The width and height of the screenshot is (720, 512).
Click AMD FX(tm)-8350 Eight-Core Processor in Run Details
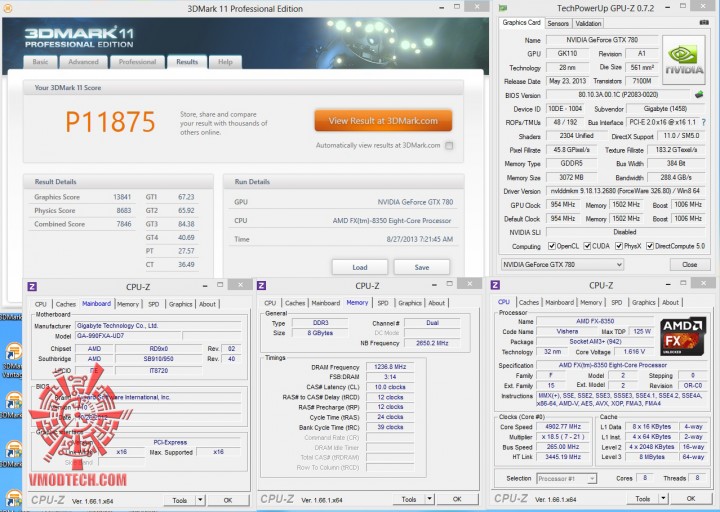tap(392, 220)
